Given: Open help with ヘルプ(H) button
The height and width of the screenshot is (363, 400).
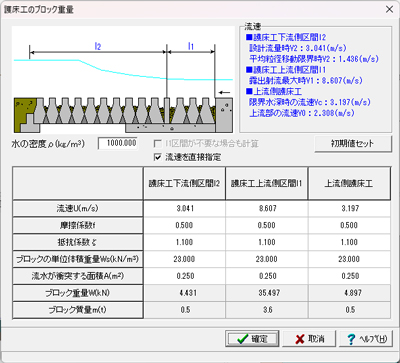Looking at the screenshot, I should [x=366, y=339].
